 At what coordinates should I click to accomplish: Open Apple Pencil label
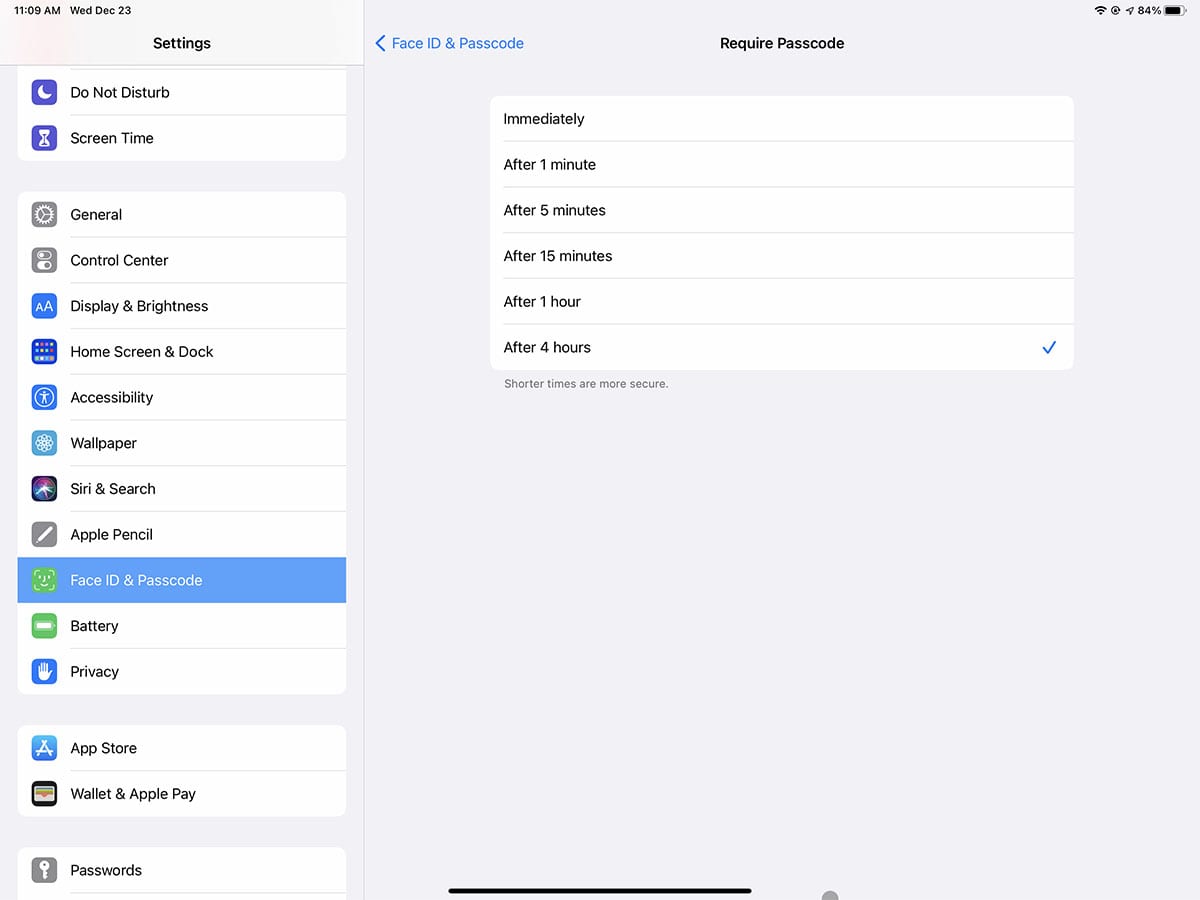[111, 535]
